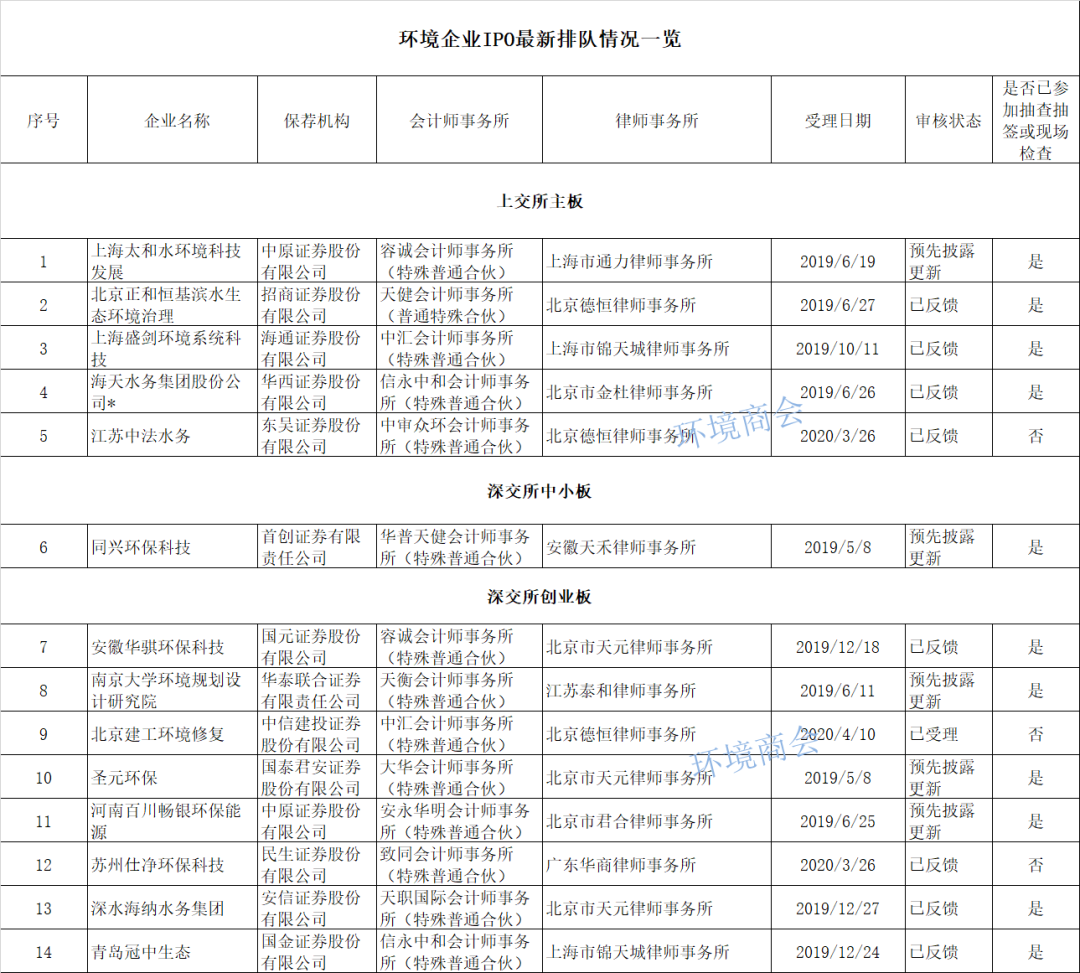Click 东吴证券股份有限公司 sponsor cell

click(x=317, y=435)
